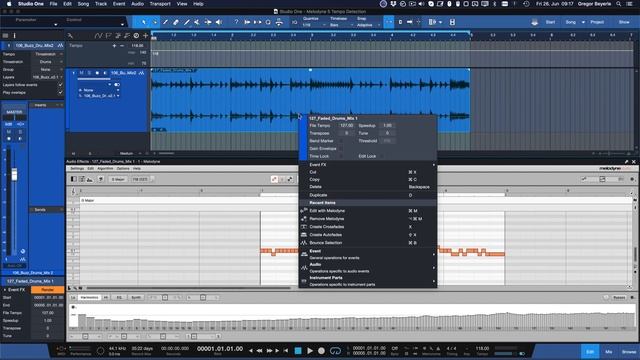Expand the Event FX submenu arrow
The width and height of the screenshot is (640, 360).
tap(433, 164)
